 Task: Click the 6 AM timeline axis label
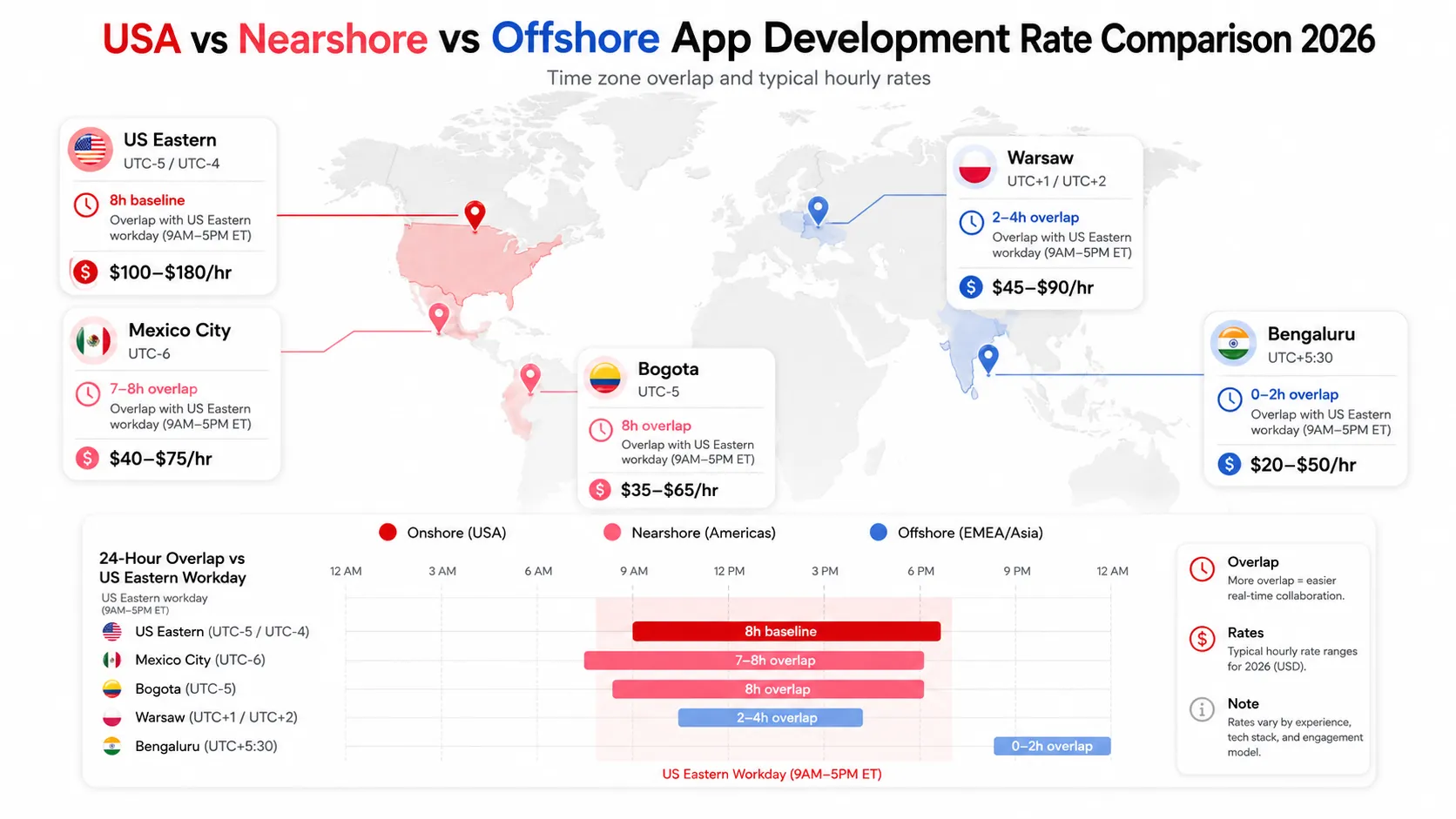pyautogui.click(x=538, y=571)
